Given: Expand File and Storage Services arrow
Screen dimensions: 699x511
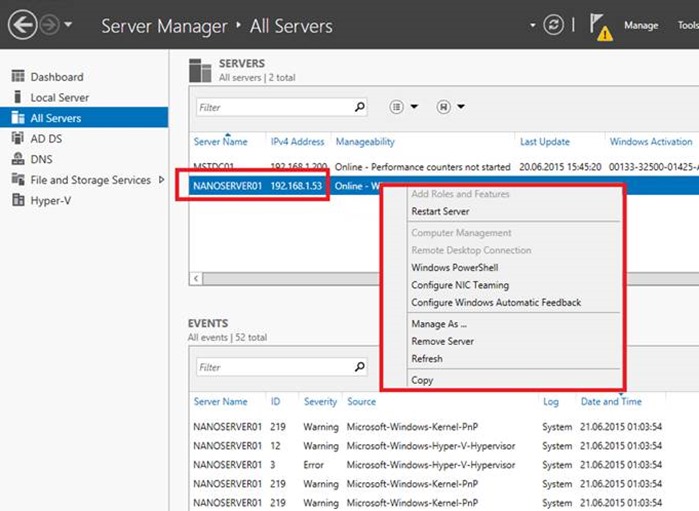Looking at the screenshot, I should [x=161, y=180].
